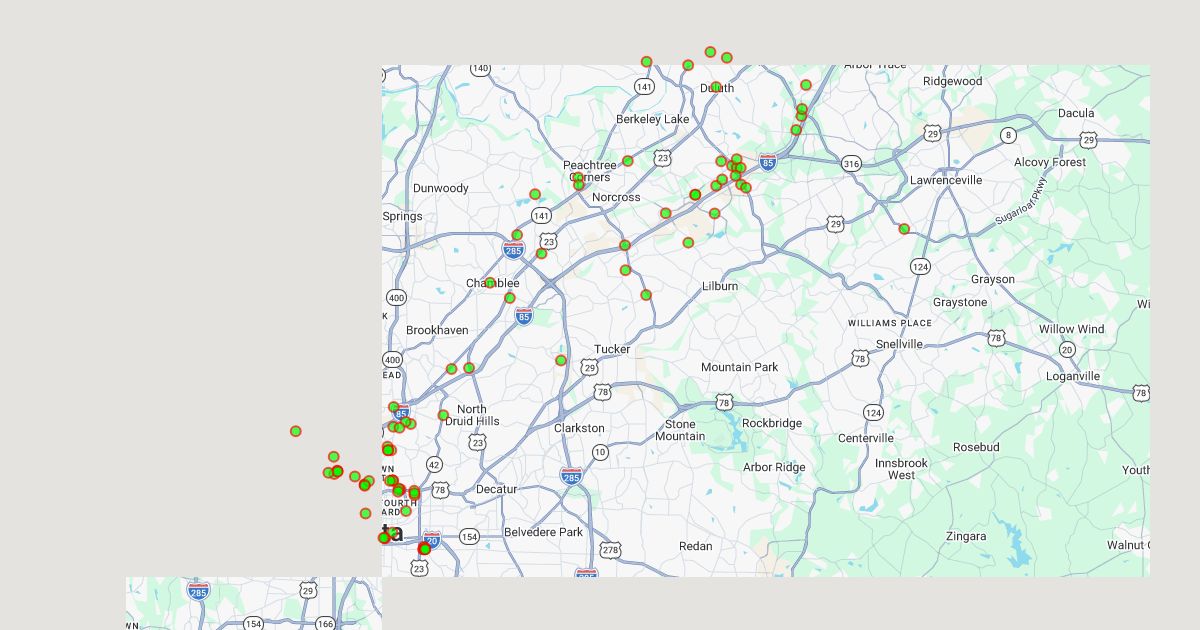
Task: Select the Lilburn label
Action: coord(720,286)
